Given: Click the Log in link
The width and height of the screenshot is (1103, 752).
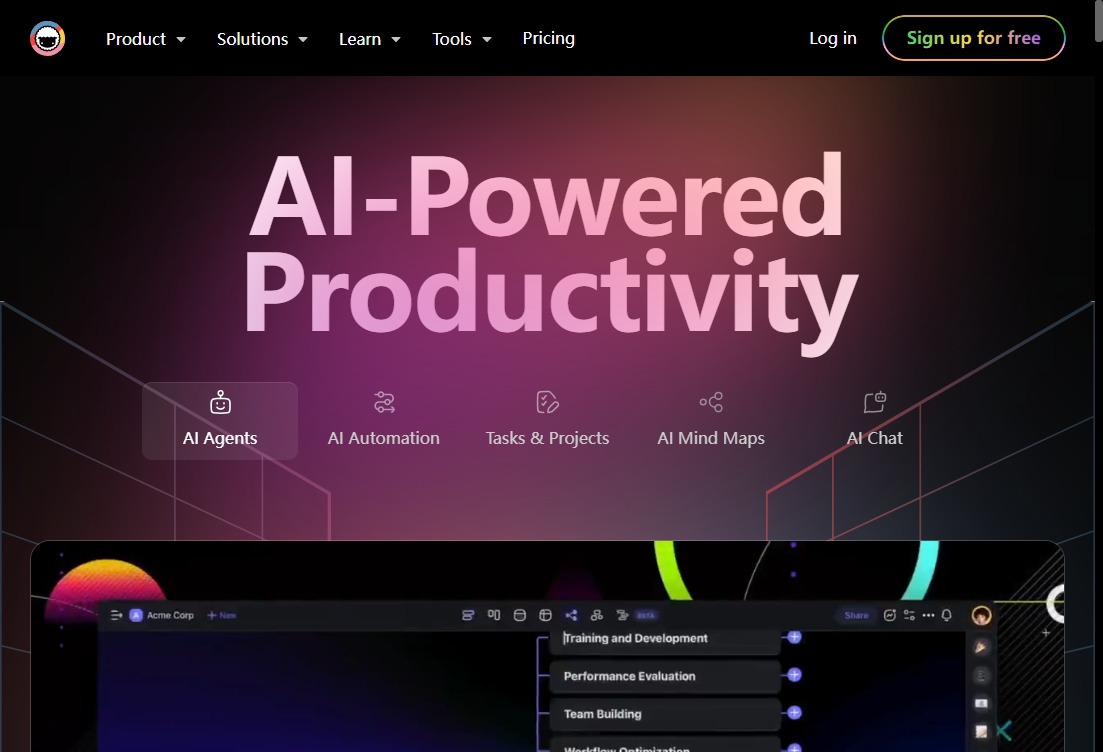Looking at the screenshot, I should 832,38.
